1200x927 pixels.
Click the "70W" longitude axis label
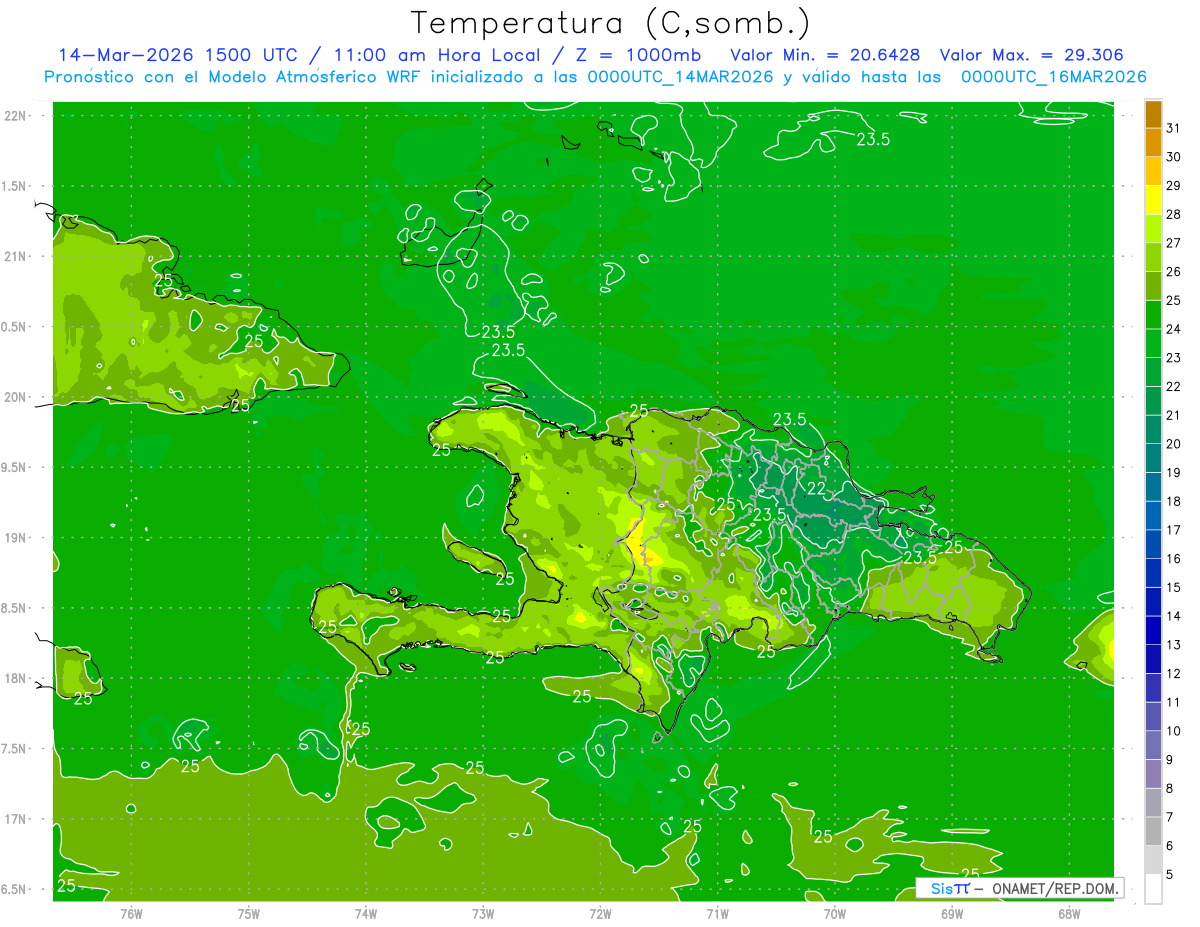point(835,913)
